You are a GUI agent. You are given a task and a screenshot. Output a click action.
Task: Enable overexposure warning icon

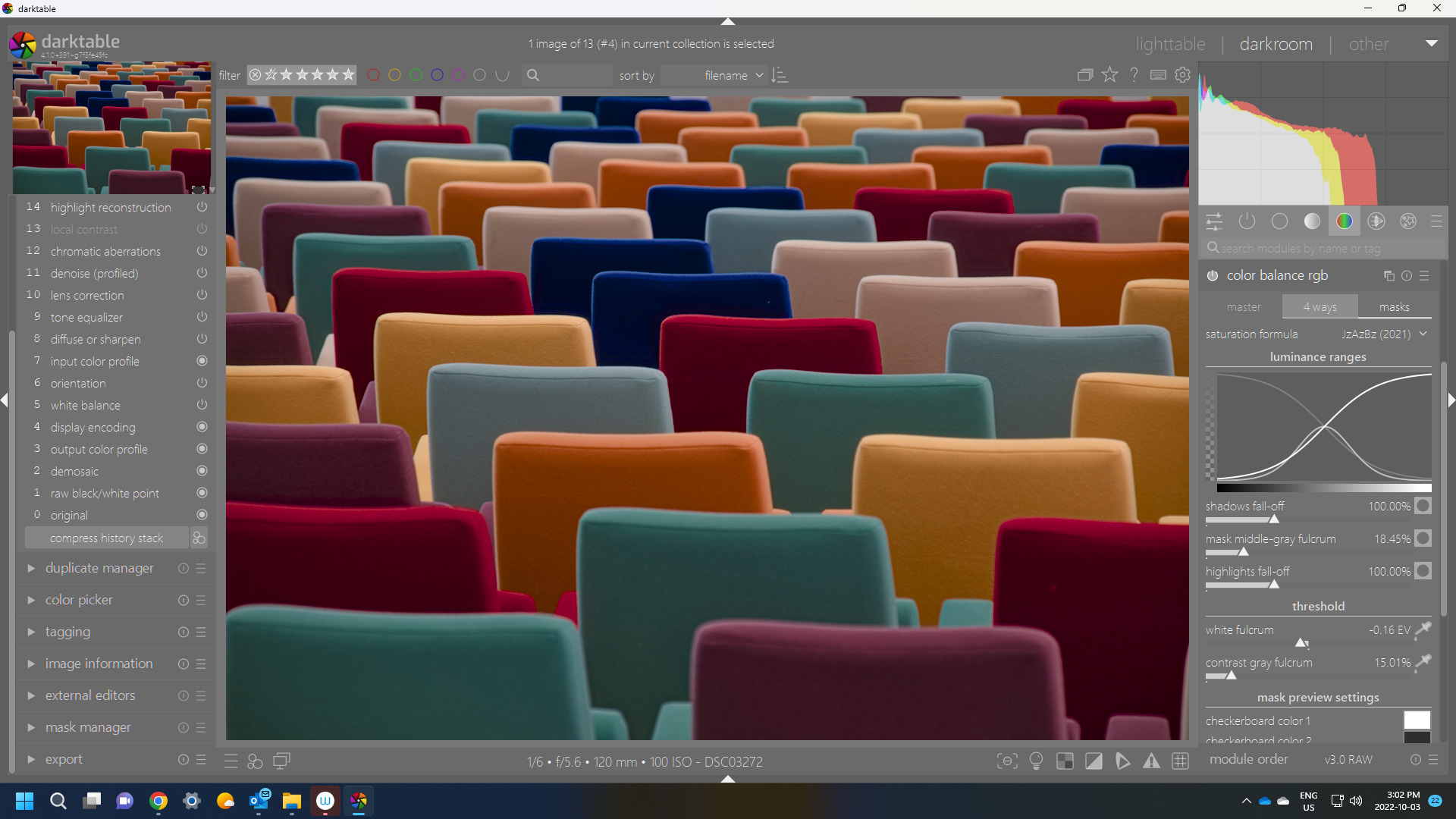coord(1094,761)
